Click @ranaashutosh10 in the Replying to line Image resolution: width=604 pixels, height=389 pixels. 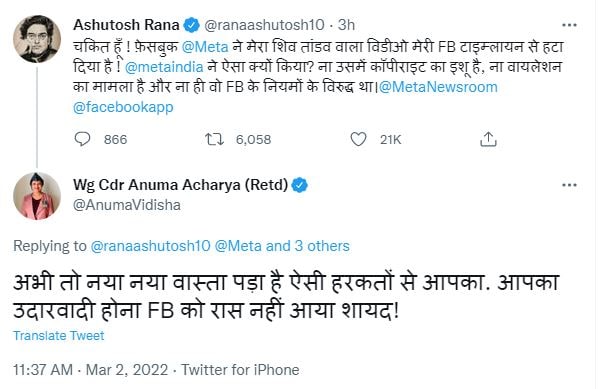tap(150, 246)
